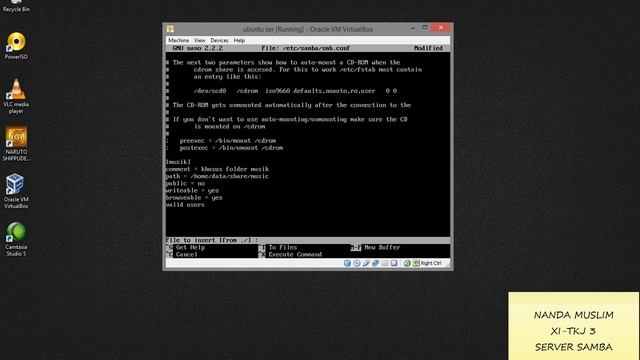
Task: Launch Camtasia Studio 5 shortcut
Action: 16,239
